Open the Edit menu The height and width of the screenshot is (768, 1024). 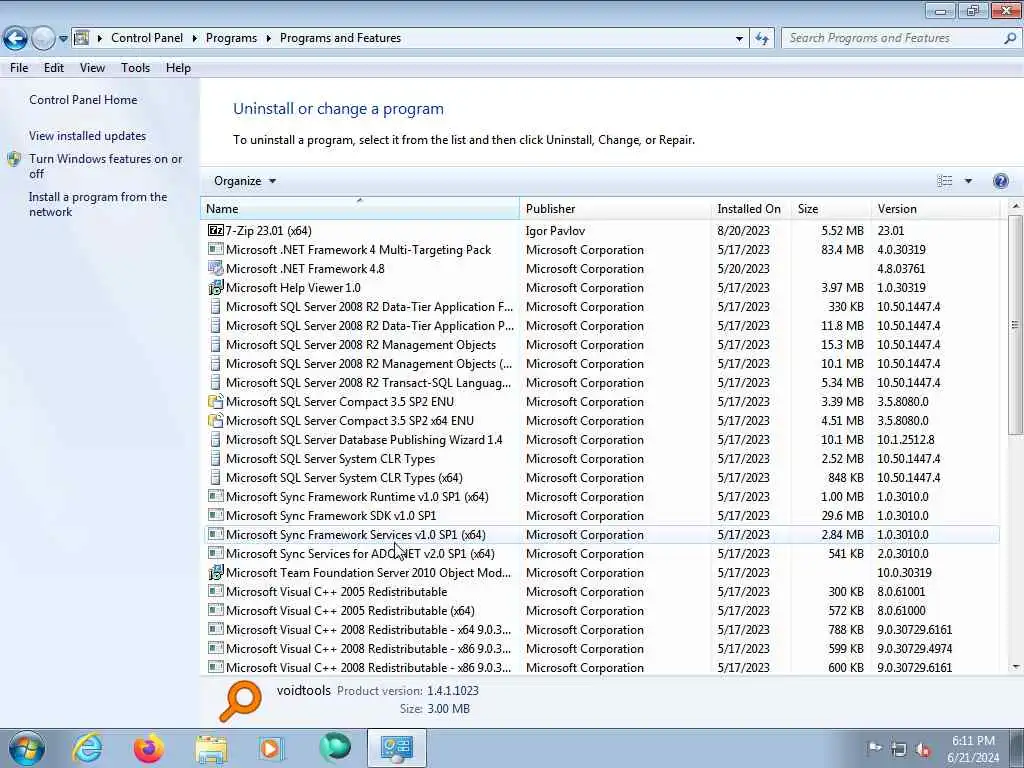[x=54, y=68]
